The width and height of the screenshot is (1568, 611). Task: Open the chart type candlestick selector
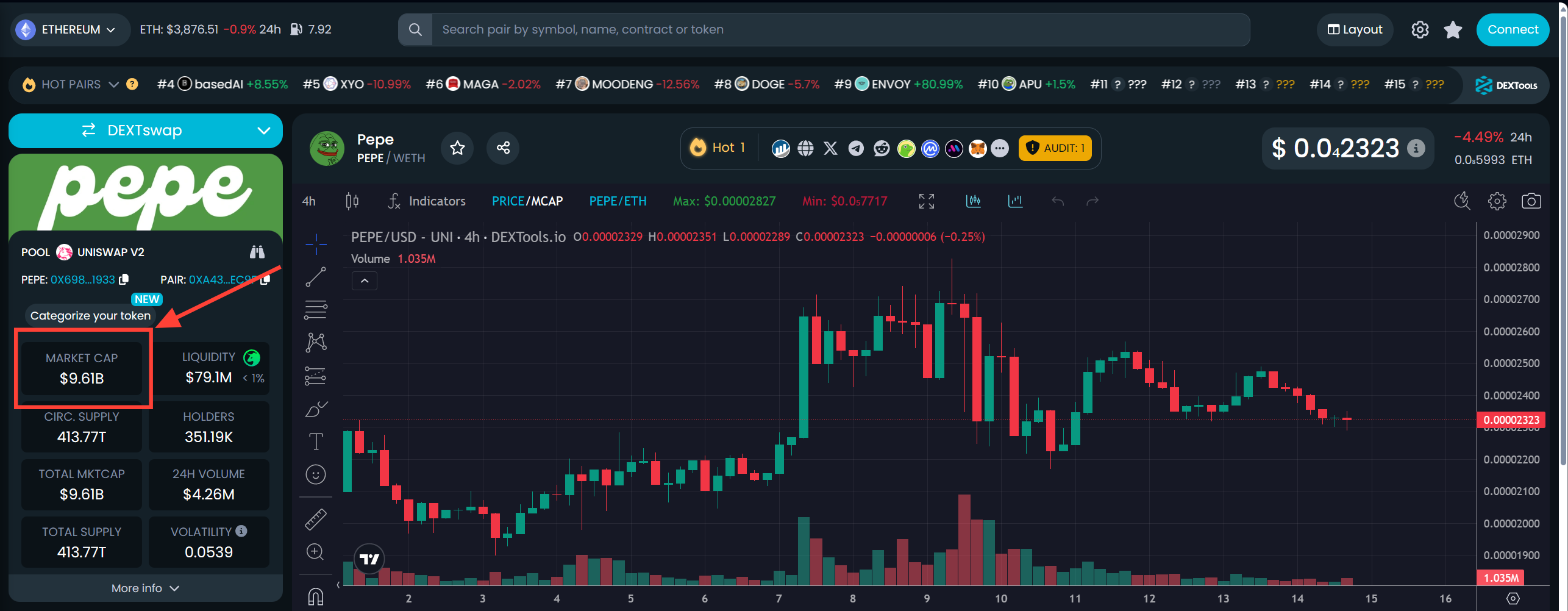pos(352,201)
